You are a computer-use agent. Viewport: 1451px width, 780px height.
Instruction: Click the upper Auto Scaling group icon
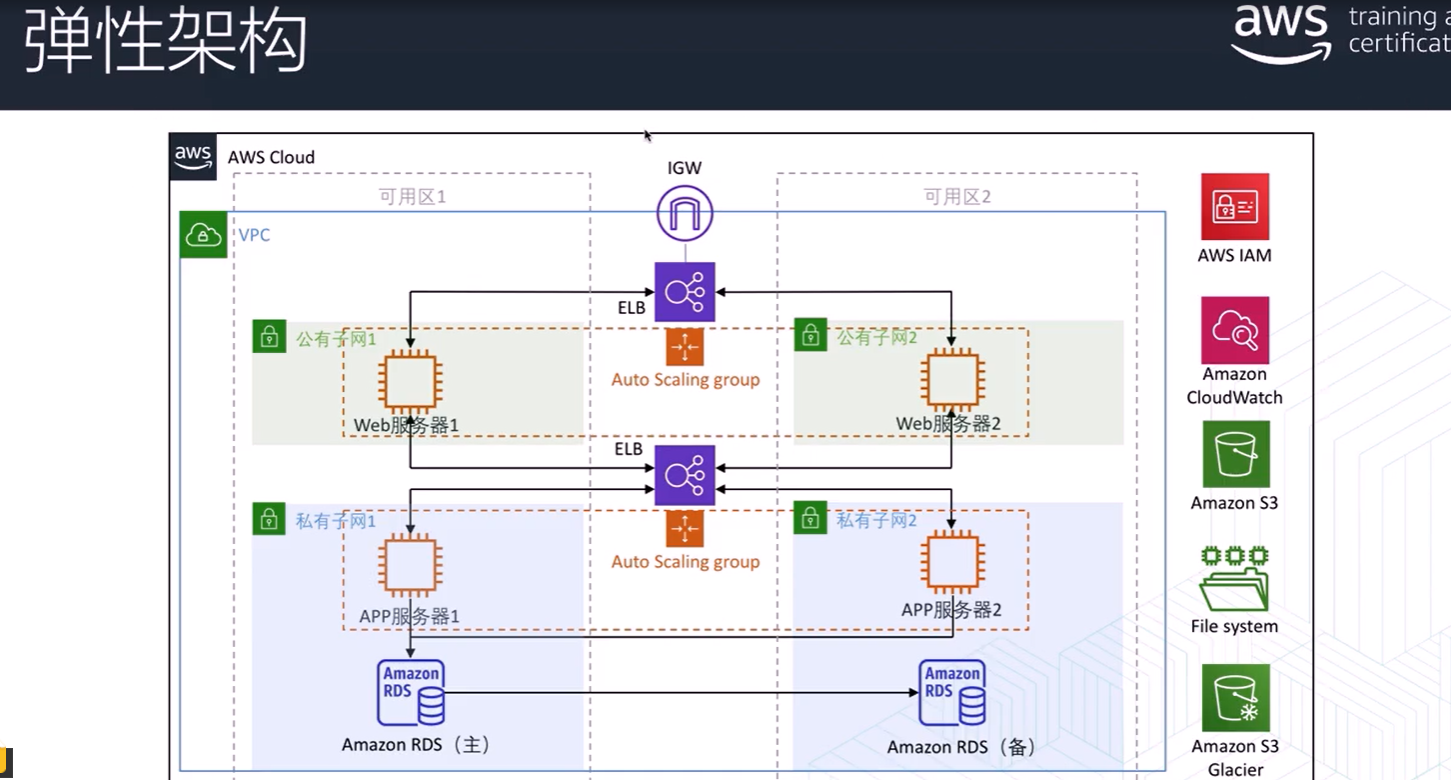685,347
